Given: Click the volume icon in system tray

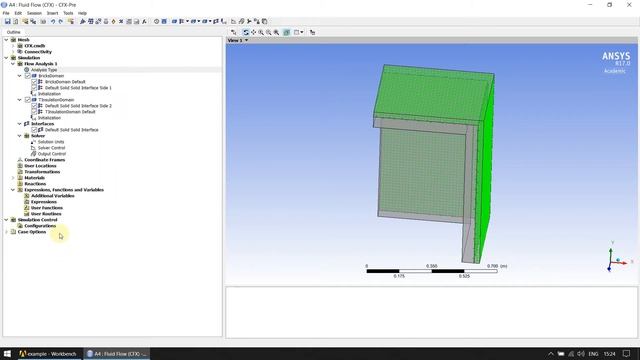Looking at the screenshot, I should 581,353.
